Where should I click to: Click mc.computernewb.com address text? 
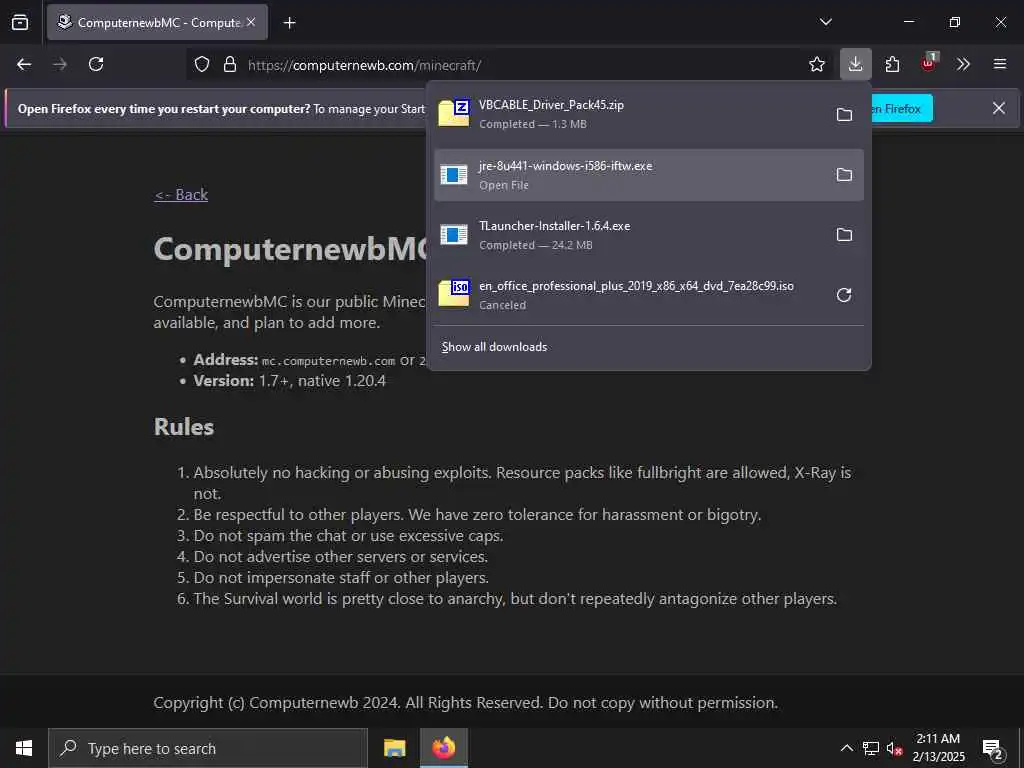pos(328,360)
